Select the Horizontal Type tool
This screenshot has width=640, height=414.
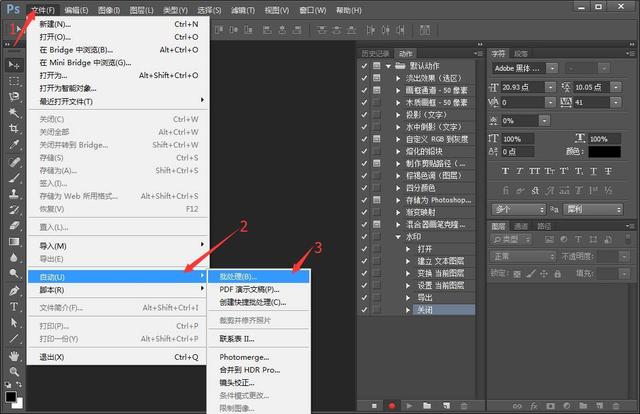(x=14, y=307)
